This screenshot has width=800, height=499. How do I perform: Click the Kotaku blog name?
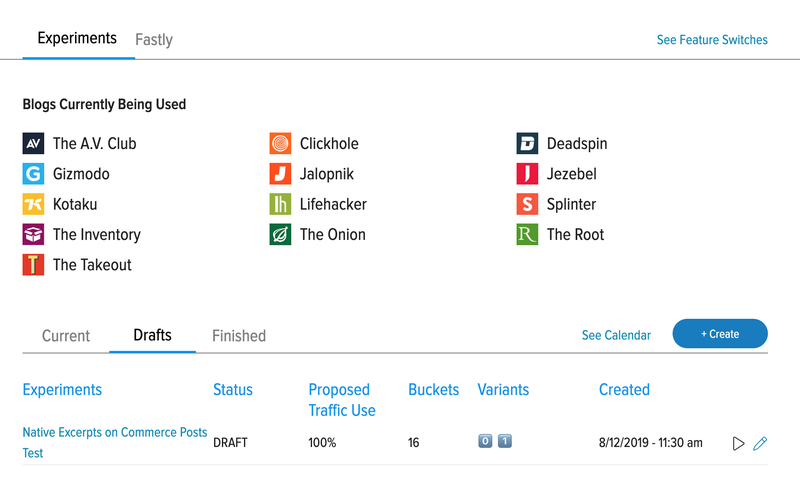(75, 204)
